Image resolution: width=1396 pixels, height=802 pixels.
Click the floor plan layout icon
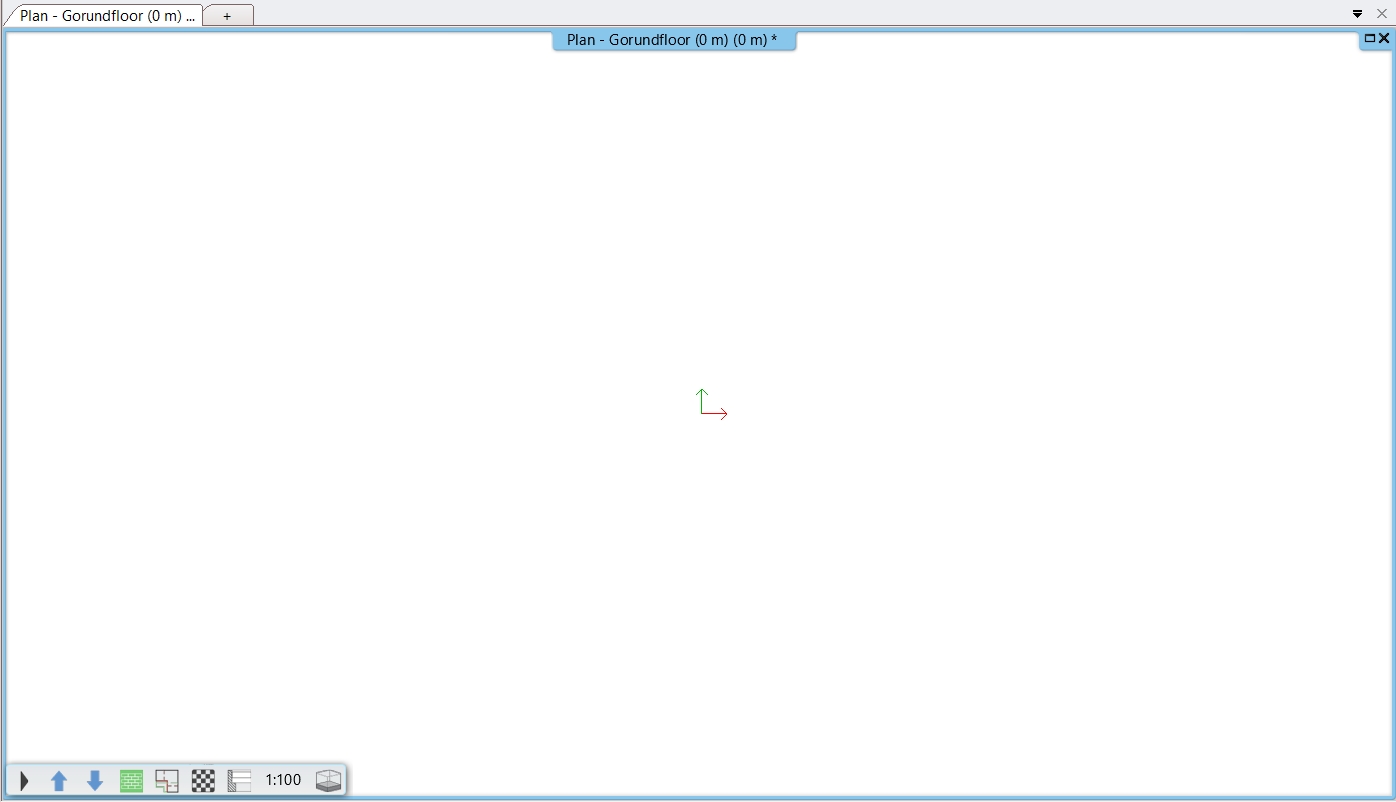click(167, 781)
